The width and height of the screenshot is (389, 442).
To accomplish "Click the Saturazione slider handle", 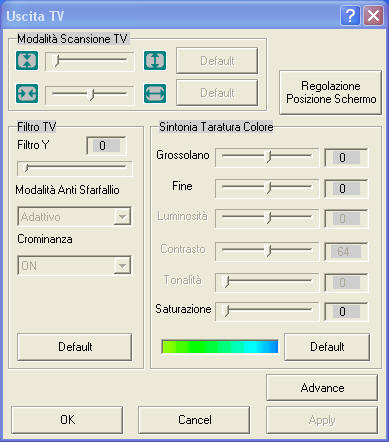I will (x=227, y=310).
